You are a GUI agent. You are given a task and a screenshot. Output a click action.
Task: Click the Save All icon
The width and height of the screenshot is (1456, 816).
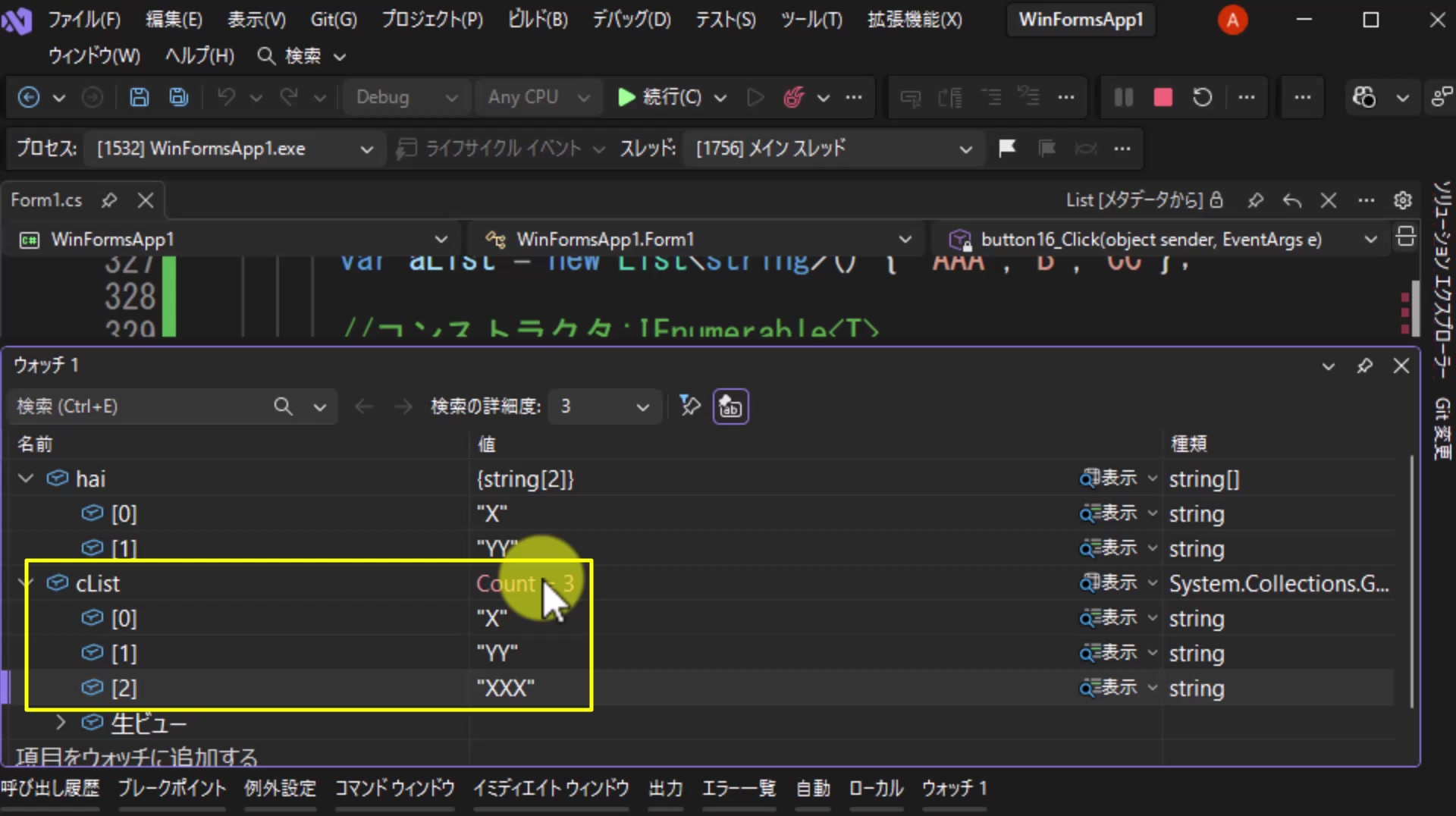[x=179, y=97]
